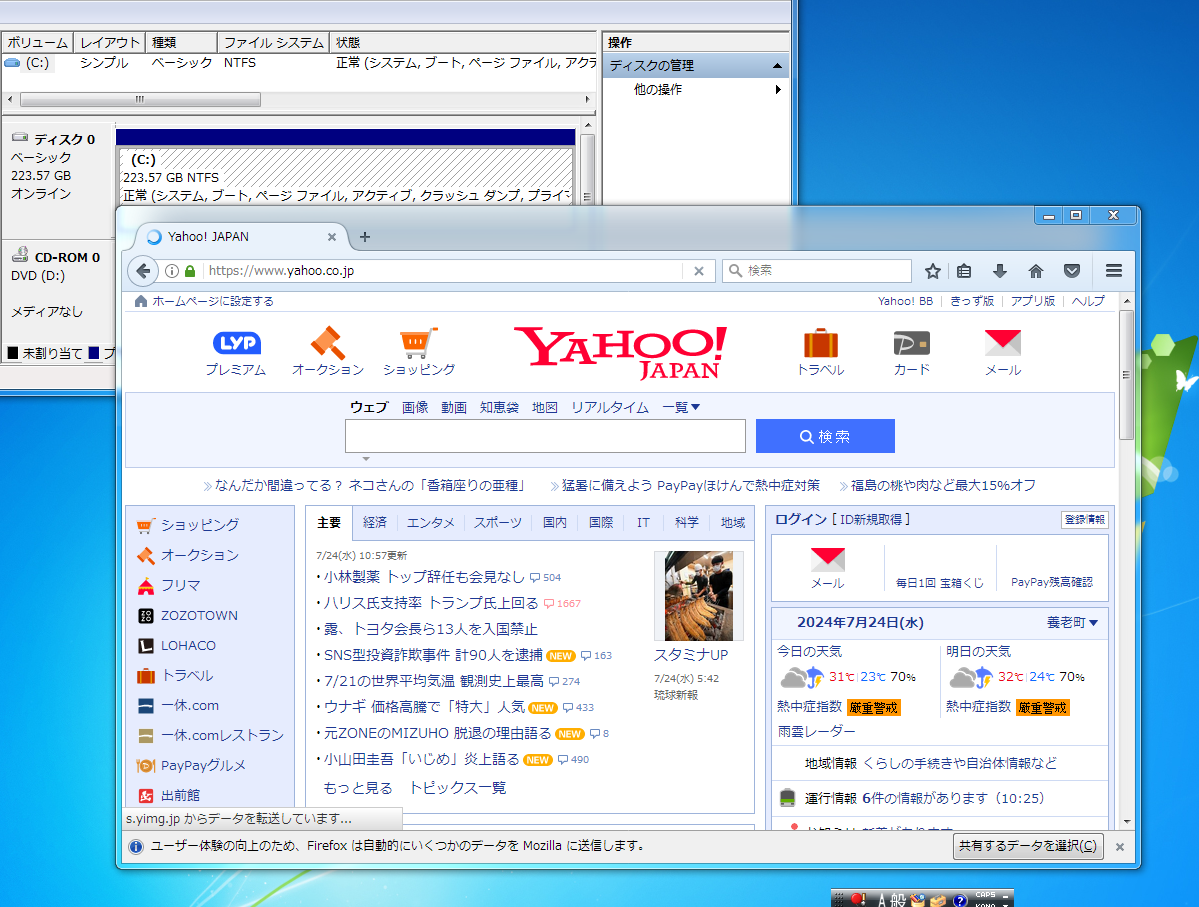Open the Downloads arrow icon
1199x907 pixels.
point(999,271)
